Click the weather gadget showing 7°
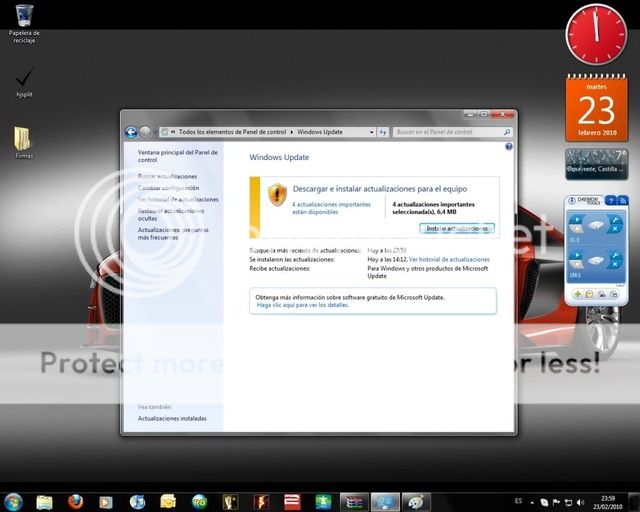This screenshot has height=512, width=640. pos(596,164)
